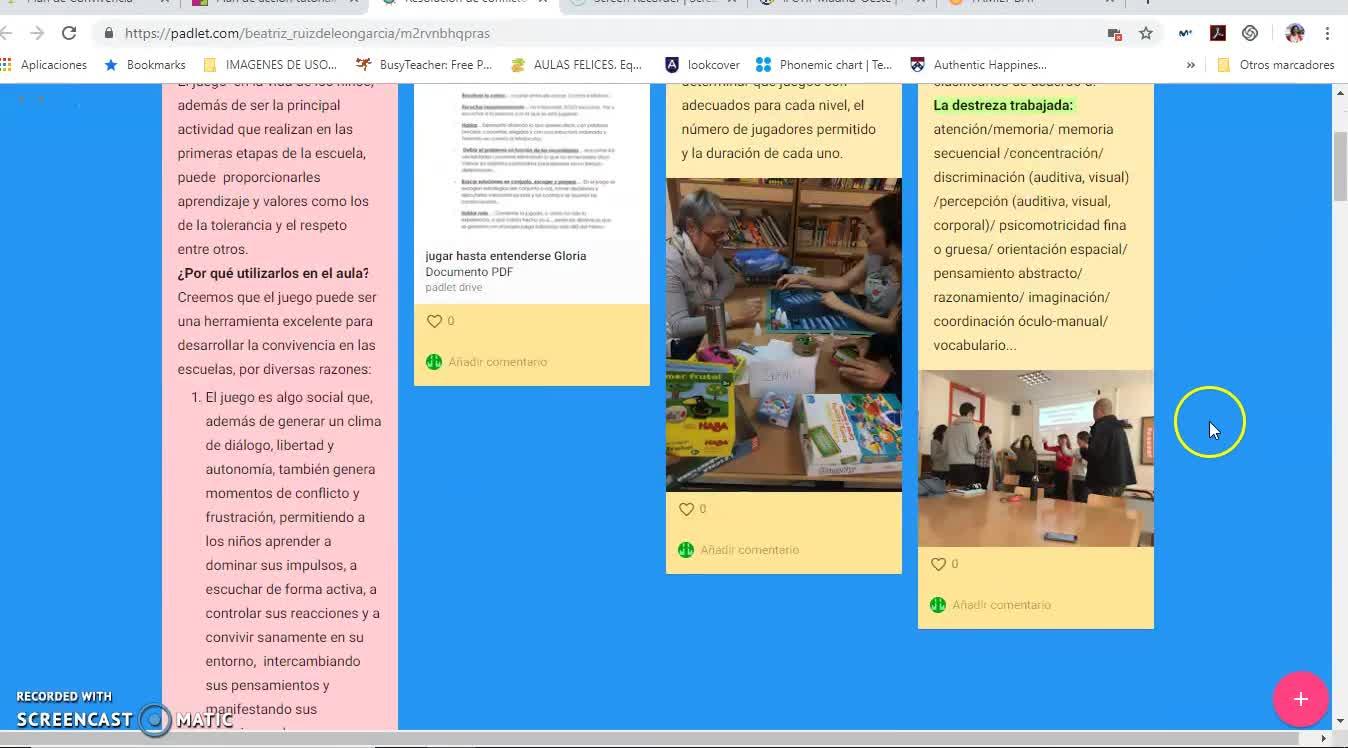Click the 'Documento PDF' label
1348x748 pixels.
tap(469, 272)
